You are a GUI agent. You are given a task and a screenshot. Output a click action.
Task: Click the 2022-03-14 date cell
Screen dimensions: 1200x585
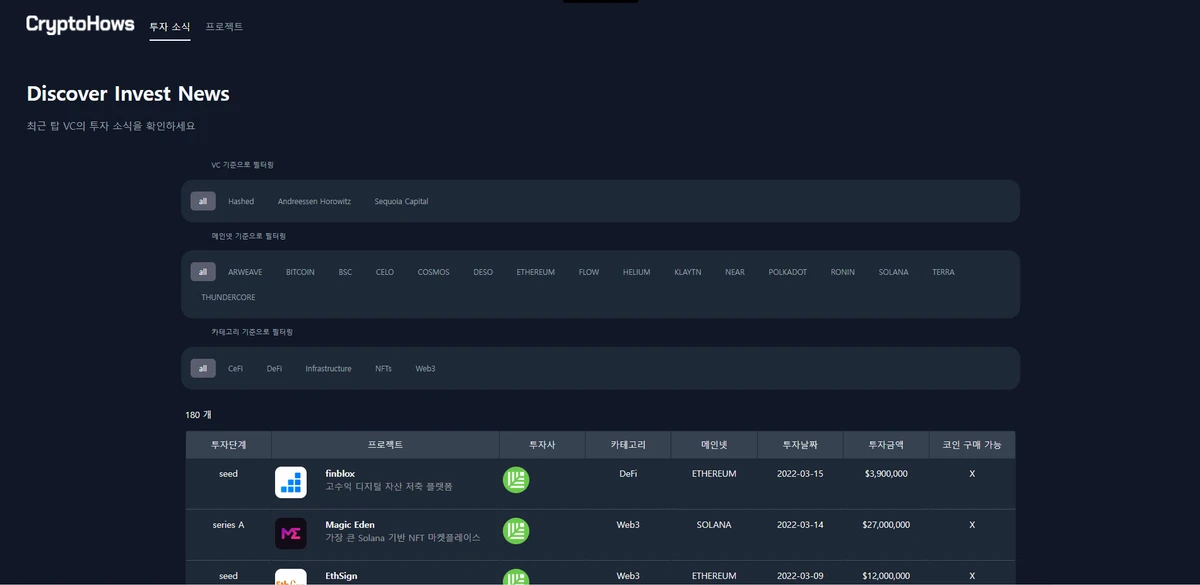tap(800, 525)
